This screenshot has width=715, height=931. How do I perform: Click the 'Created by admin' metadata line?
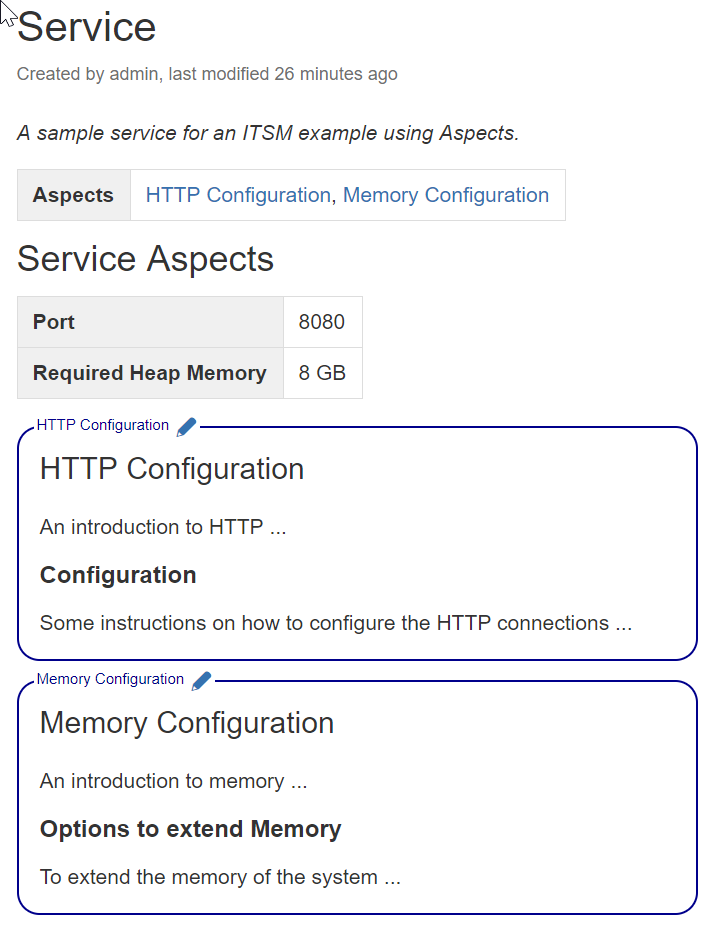pyautogui.click(x=207, y=74)
